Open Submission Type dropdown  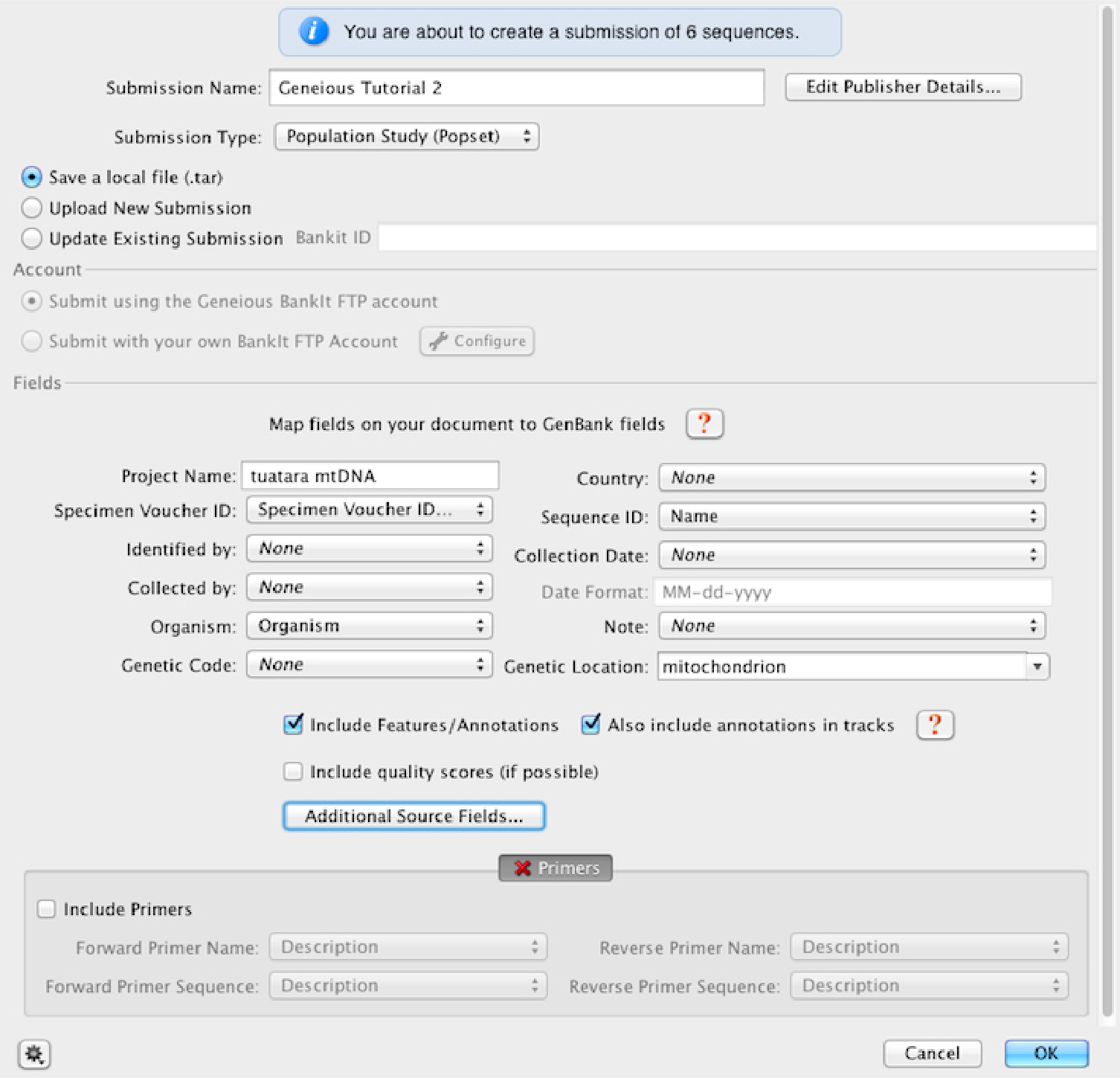tap(407, 137)
